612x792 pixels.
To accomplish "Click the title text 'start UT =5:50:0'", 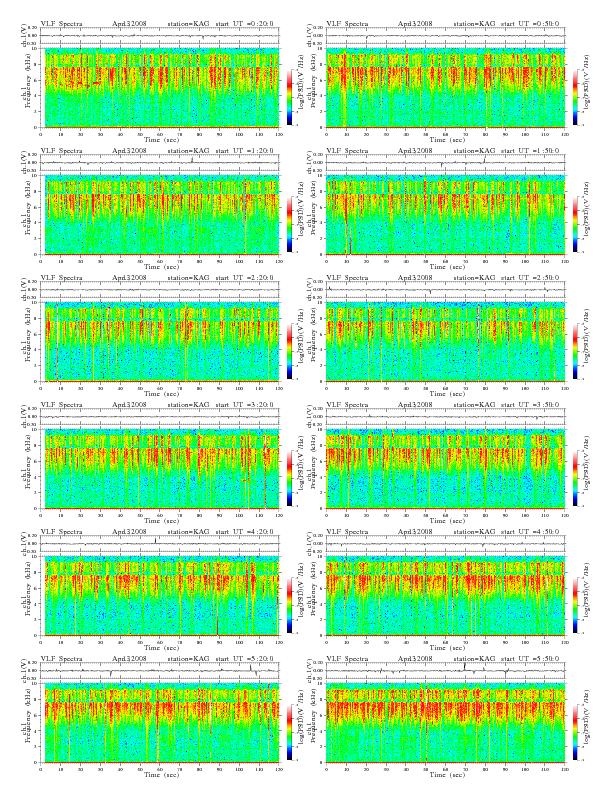I will click(530, 659).
